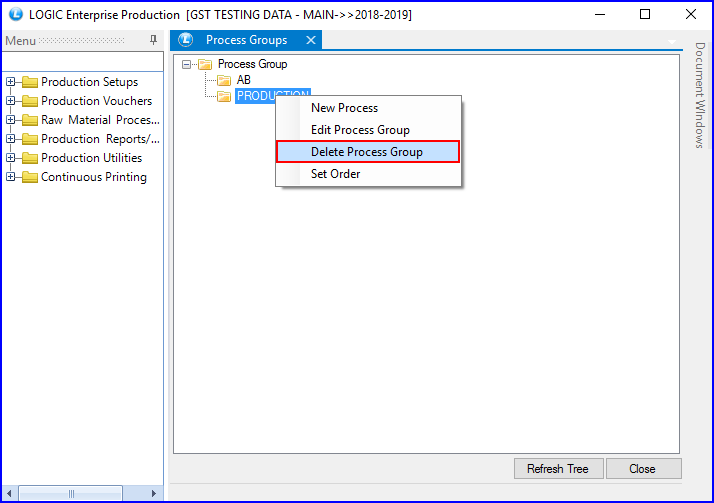Select Production Reports folder icon
The height and width of the screenshot is (503, 714).
30,139
